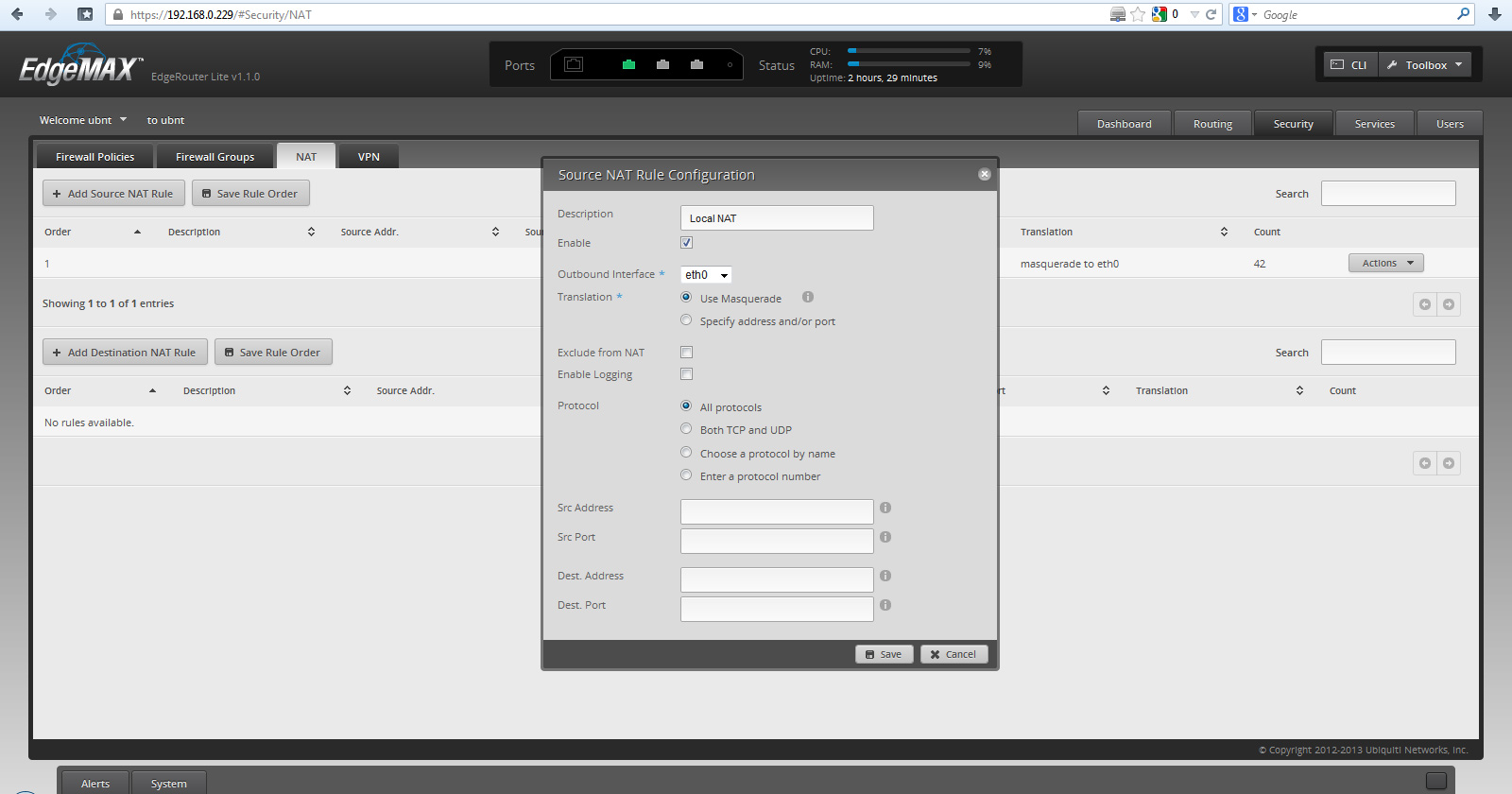Image resolution: width=1512 pixels, height=794 pixels.
Task: Click previous page arrow in Source NAT table
Action: click(x=1425, y=304)
